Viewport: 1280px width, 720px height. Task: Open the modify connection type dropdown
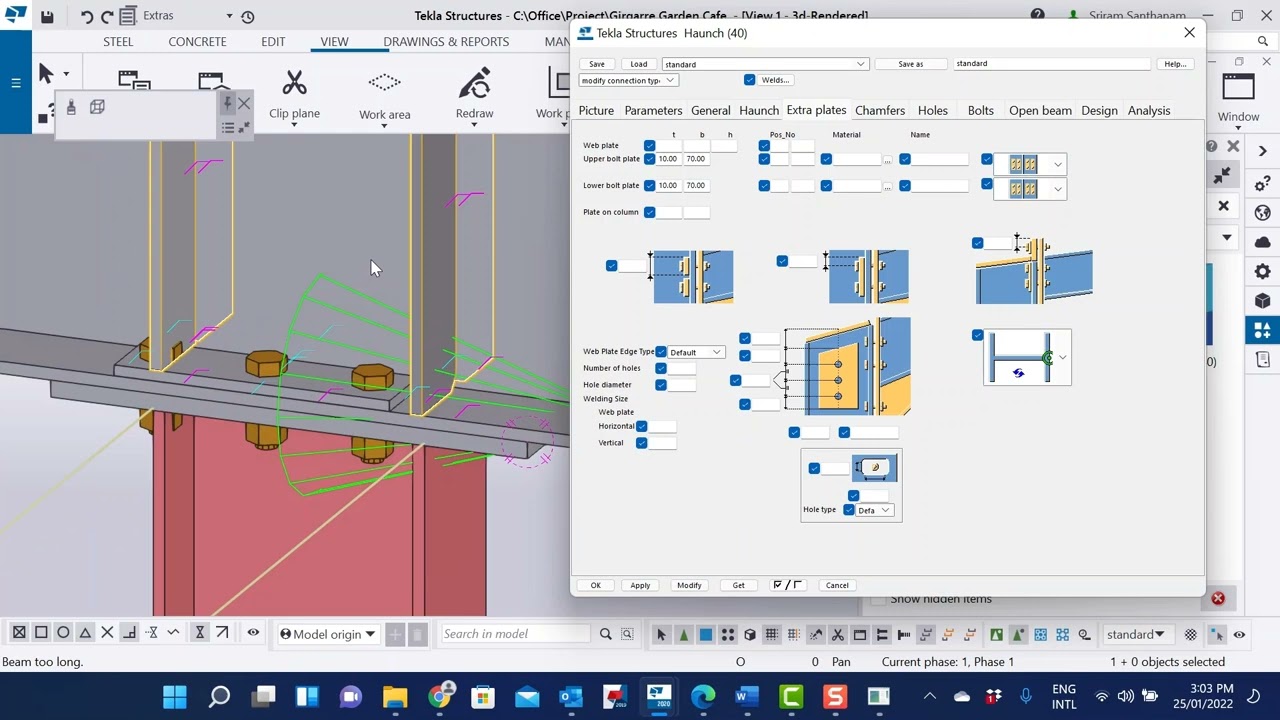(x=628, y=80)
